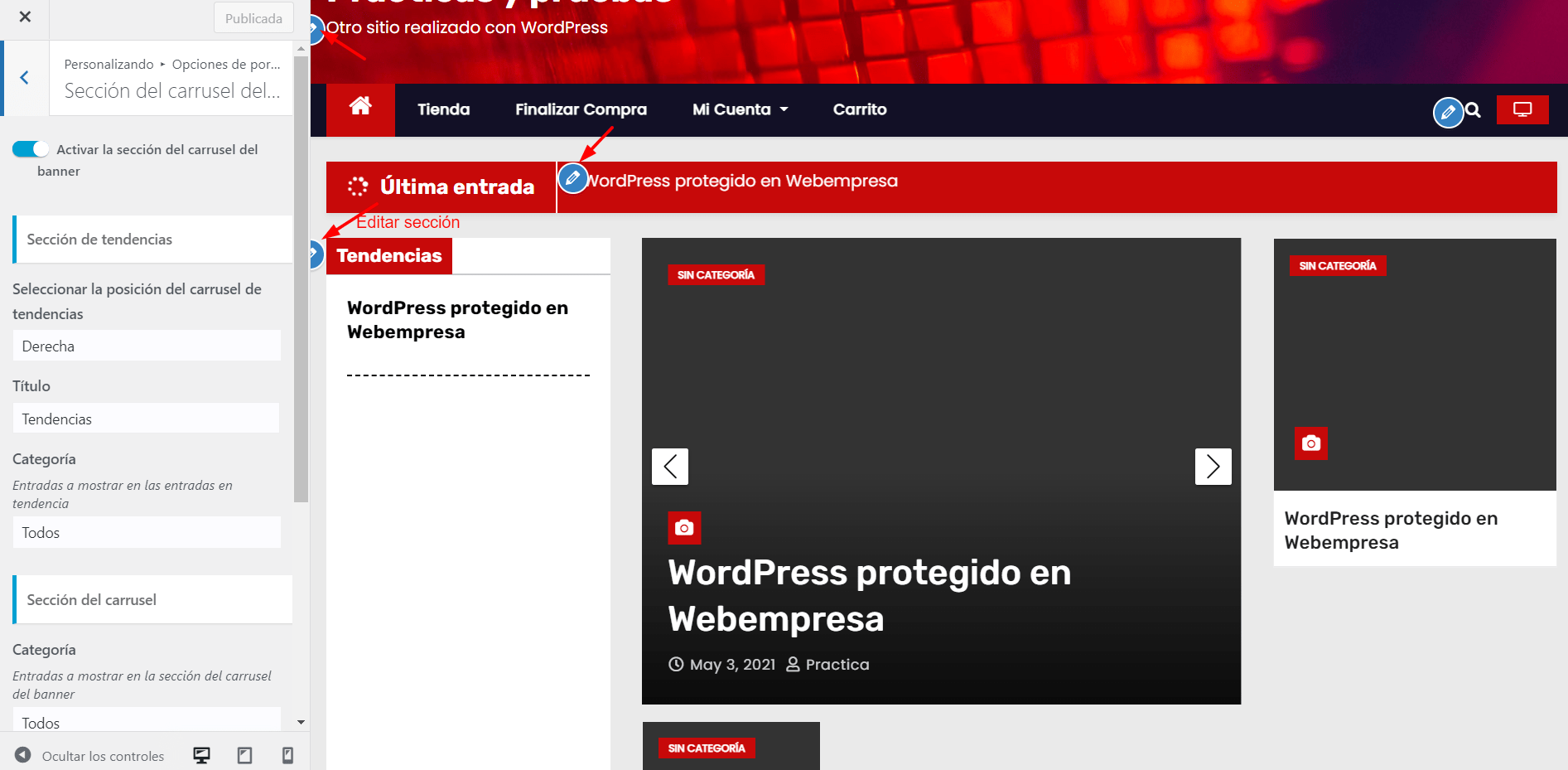Click the collapse arrow icon beside Ocultar los controles
1568x770 pixels.
point(23,755)
